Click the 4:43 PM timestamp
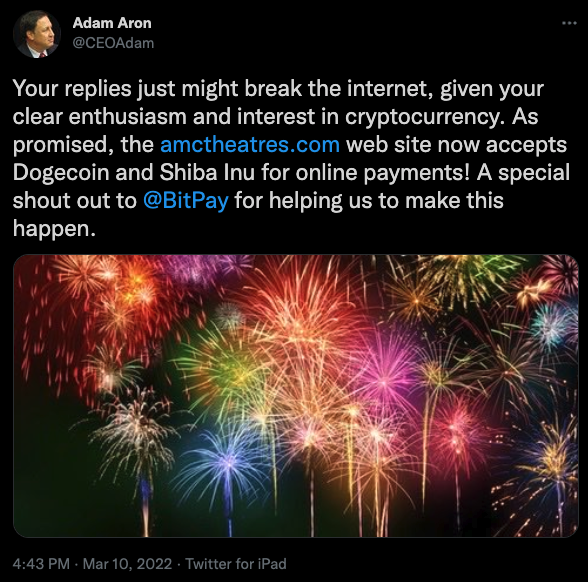 (41, 564)
